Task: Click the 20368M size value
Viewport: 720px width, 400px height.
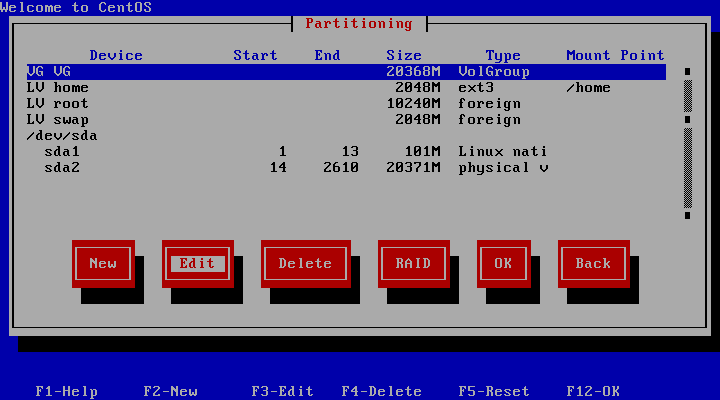Action: (x=413, y=72)
